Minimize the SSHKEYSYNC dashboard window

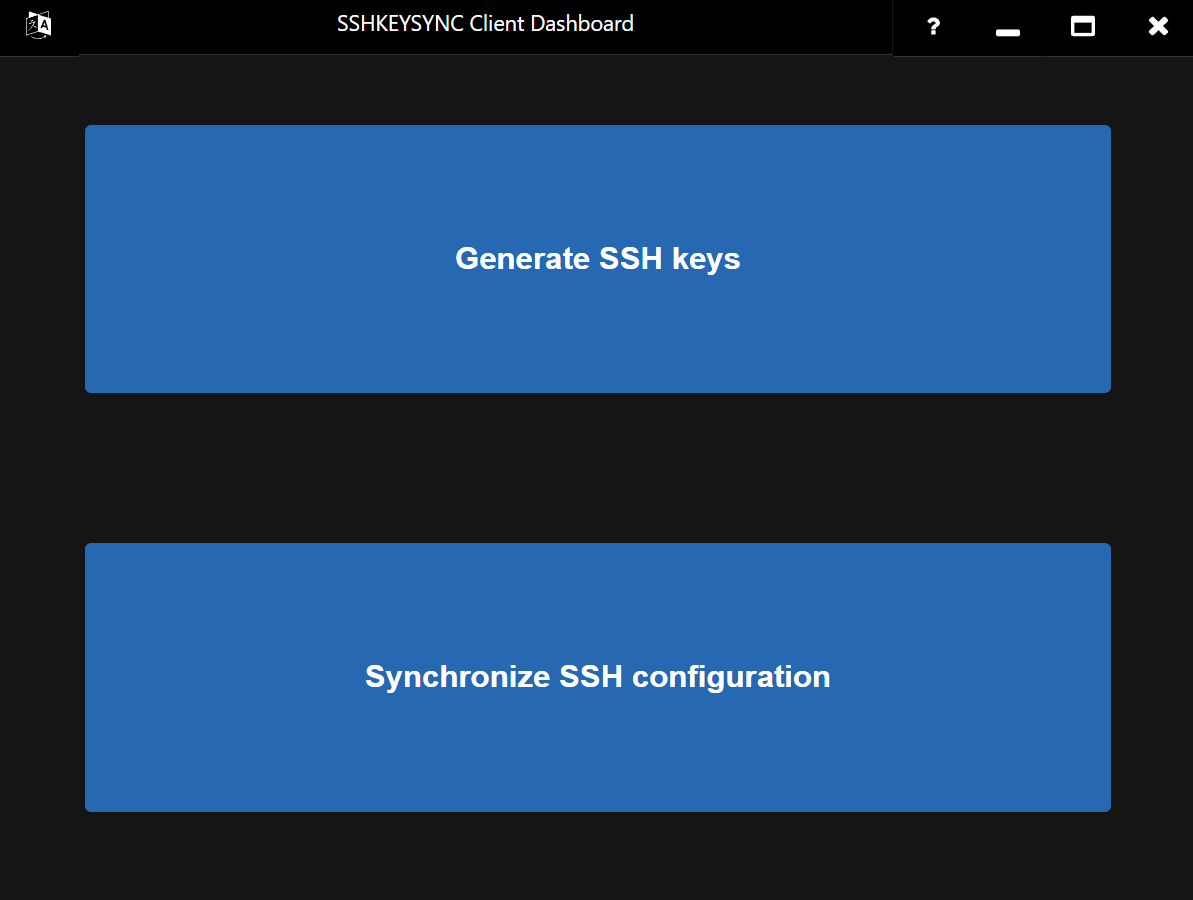point(1007,29)
